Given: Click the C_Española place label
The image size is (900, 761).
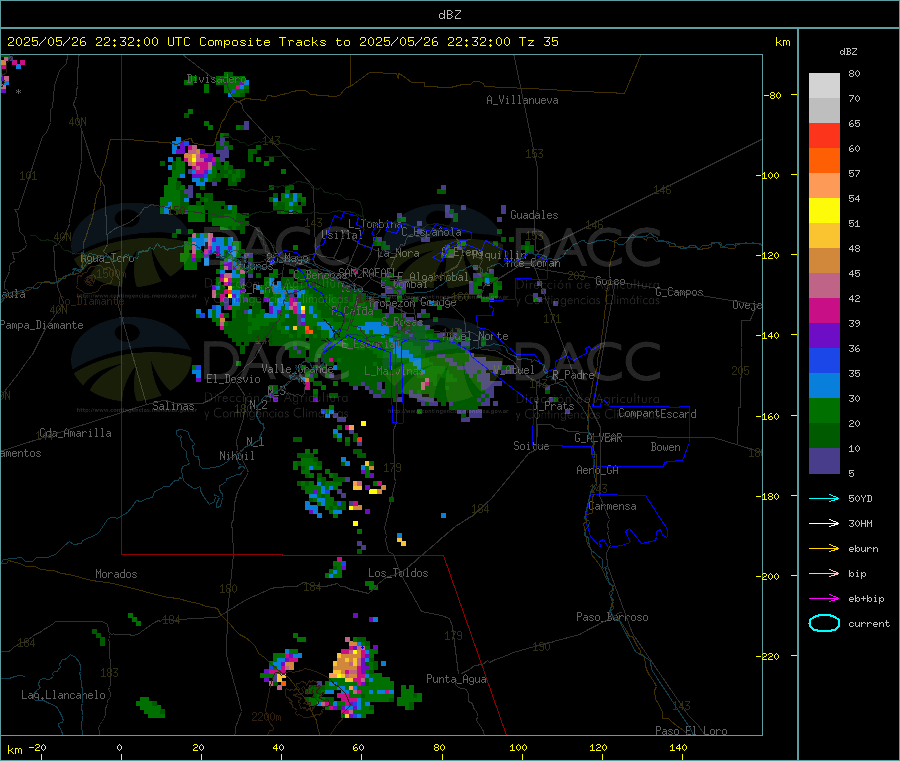Looking at the screenshot, I should (431, 232).
